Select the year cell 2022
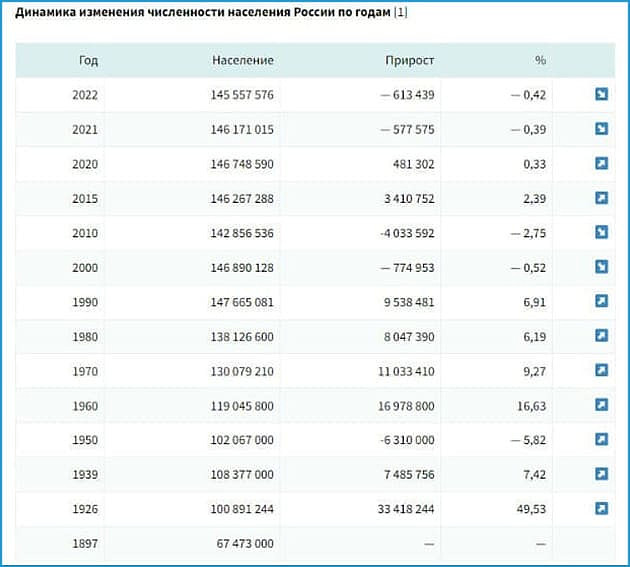Viewport: 630px width, 567px height. 85,95
